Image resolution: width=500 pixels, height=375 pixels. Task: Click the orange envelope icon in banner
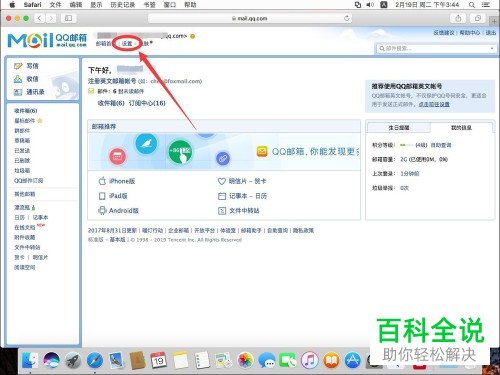tap(262, 152)
